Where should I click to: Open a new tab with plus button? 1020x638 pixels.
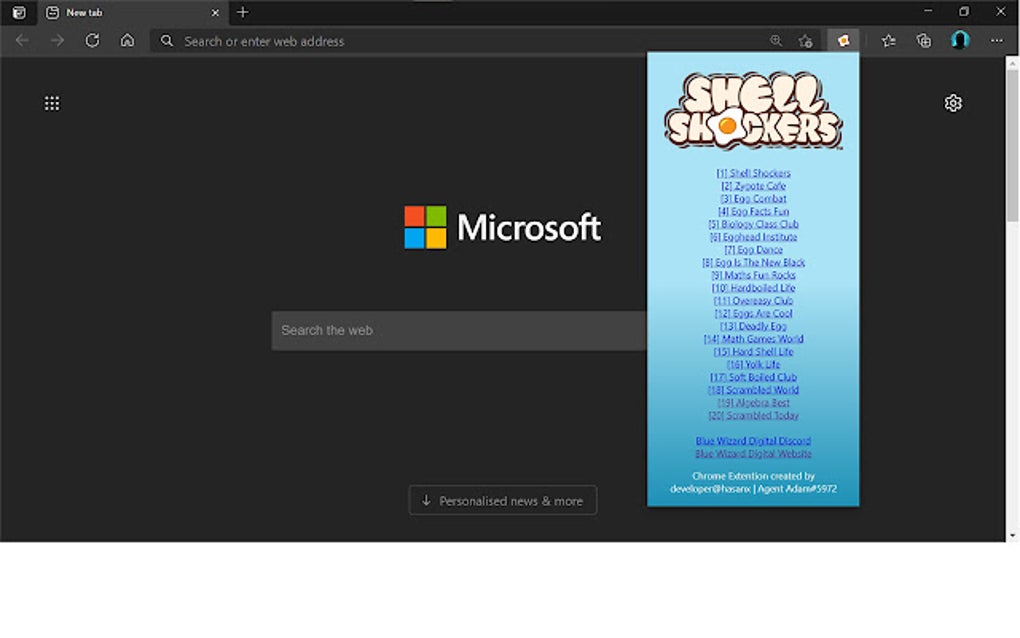coord(243,12)
